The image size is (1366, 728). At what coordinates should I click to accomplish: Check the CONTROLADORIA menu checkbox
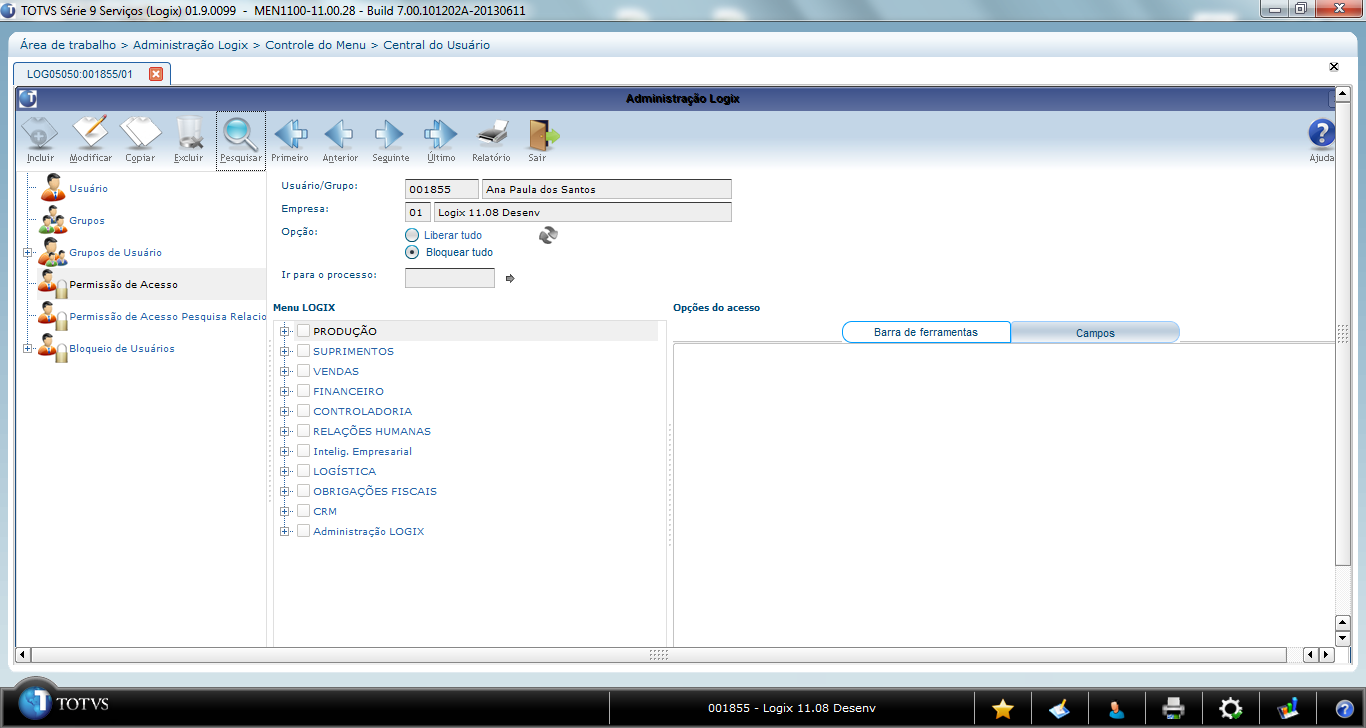(x=303, y=411)
